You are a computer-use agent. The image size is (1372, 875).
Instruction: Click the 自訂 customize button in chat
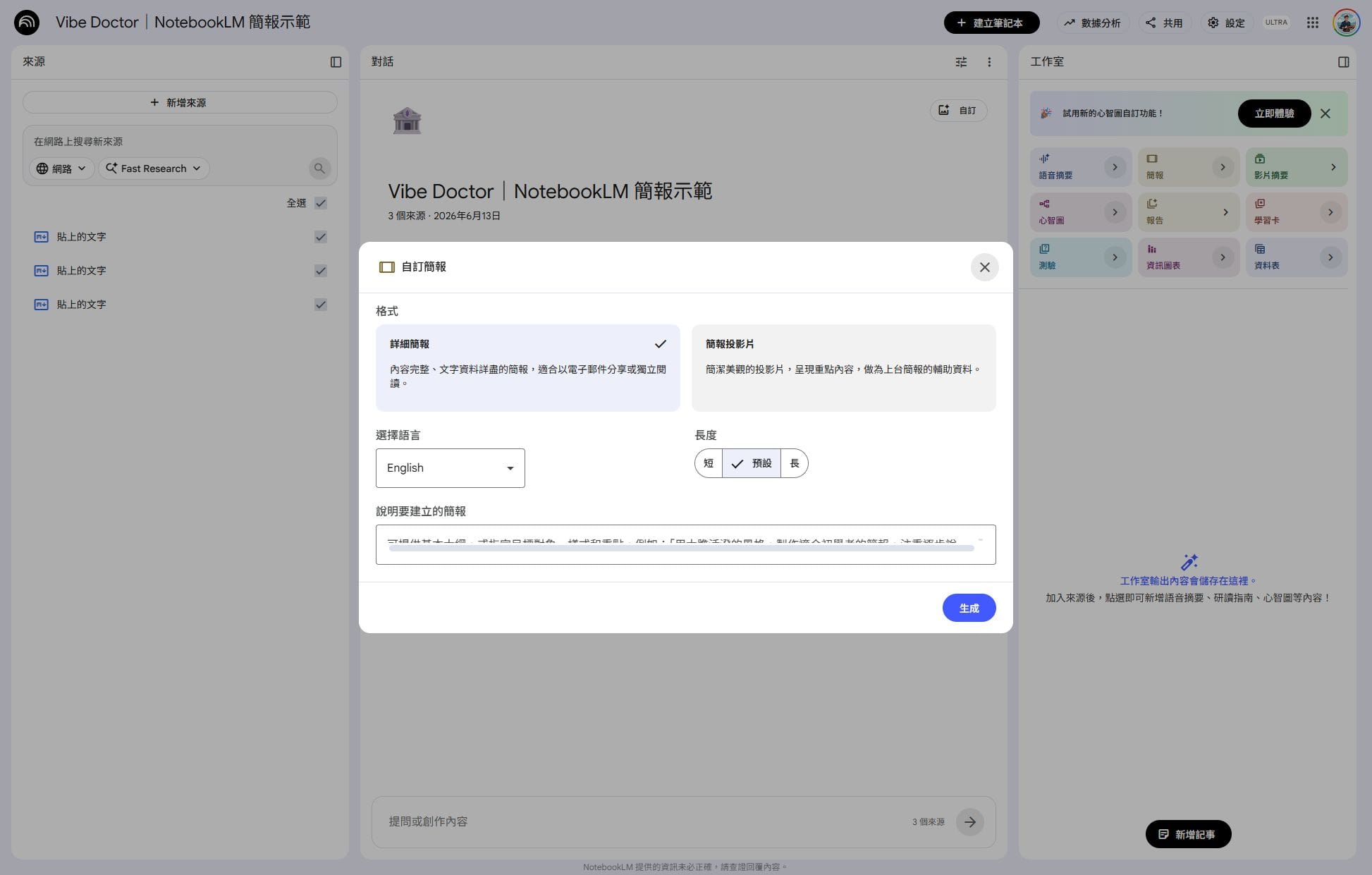tap(958, 110)
